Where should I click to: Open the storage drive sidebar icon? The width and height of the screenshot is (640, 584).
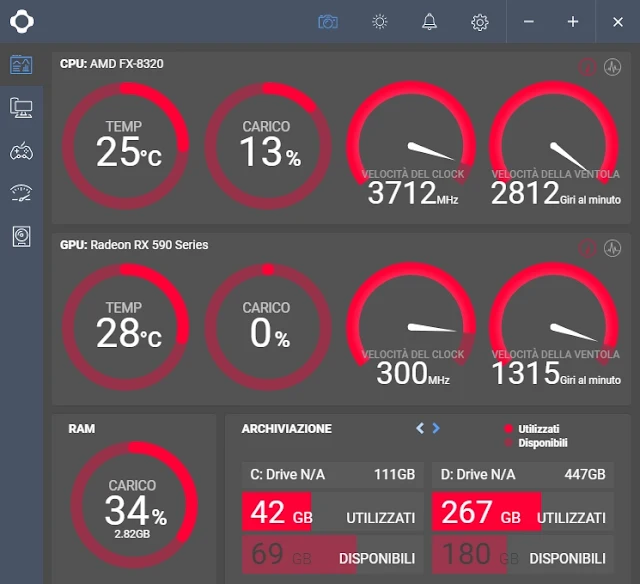21,237
